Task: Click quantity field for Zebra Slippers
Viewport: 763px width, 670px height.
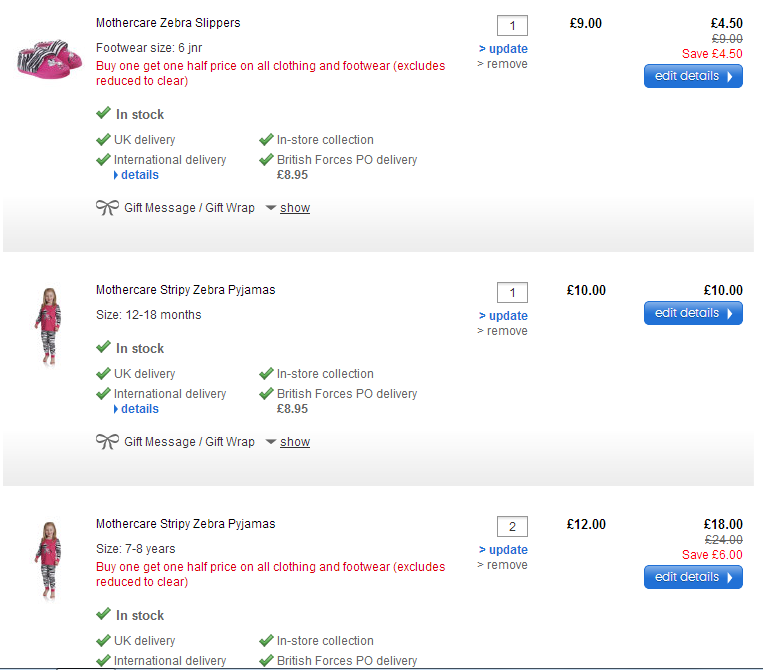Action: (512, 26)
